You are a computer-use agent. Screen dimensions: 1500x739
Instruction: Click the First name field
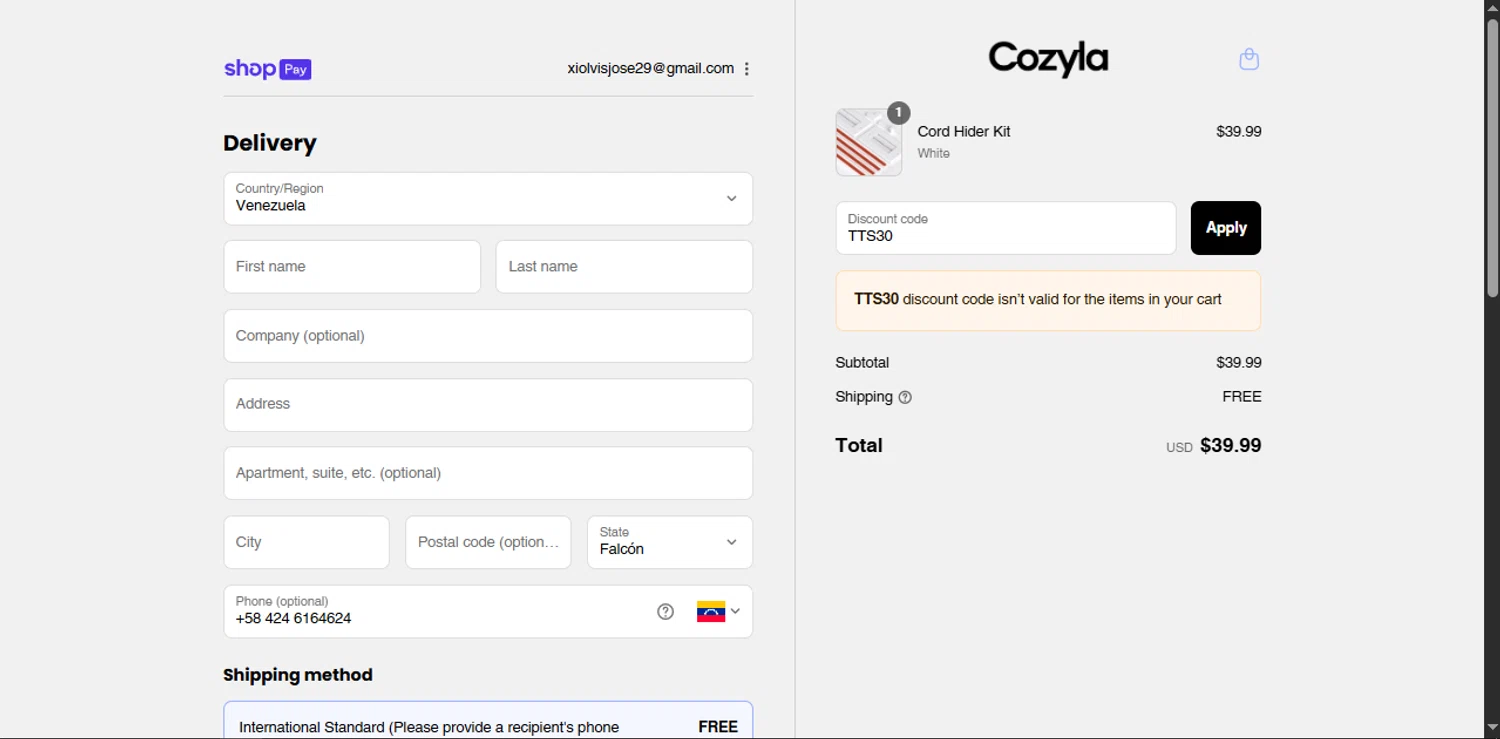352,266
